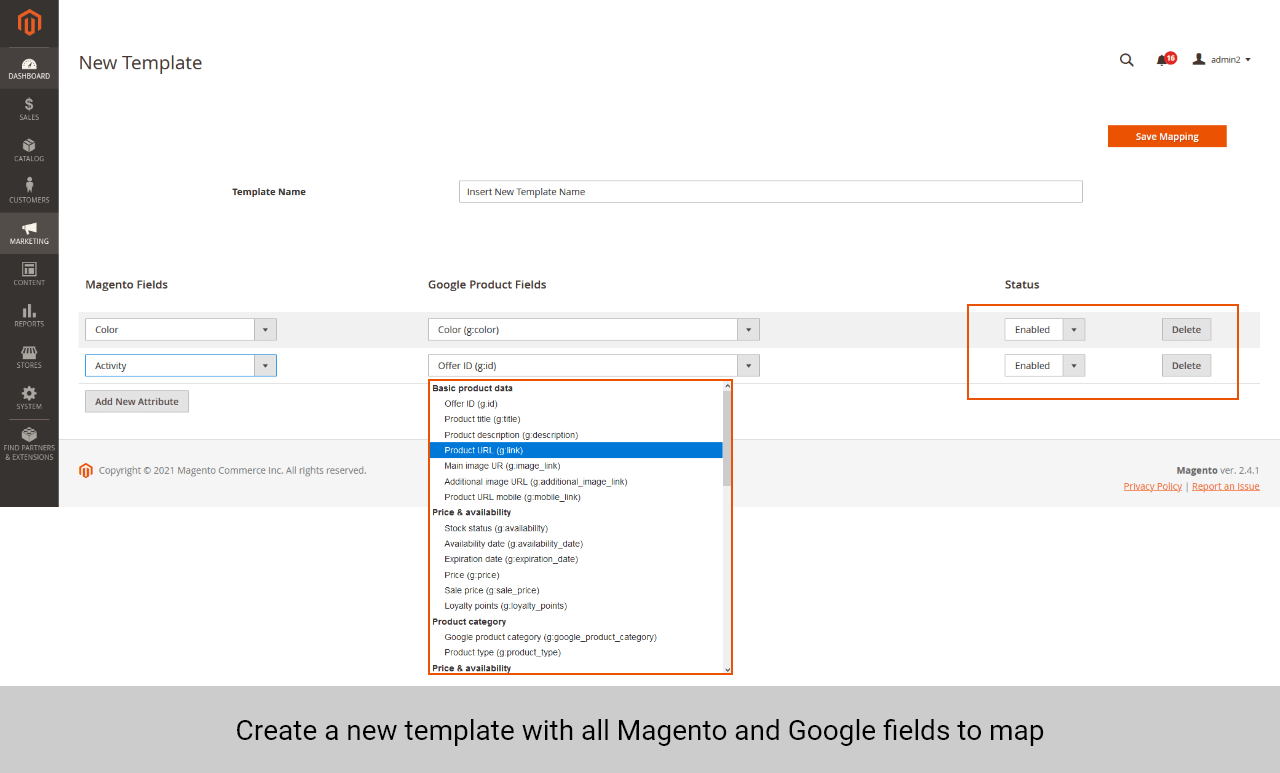
Task: Open the Catalog sidebar menu
Action: [29, 150]
